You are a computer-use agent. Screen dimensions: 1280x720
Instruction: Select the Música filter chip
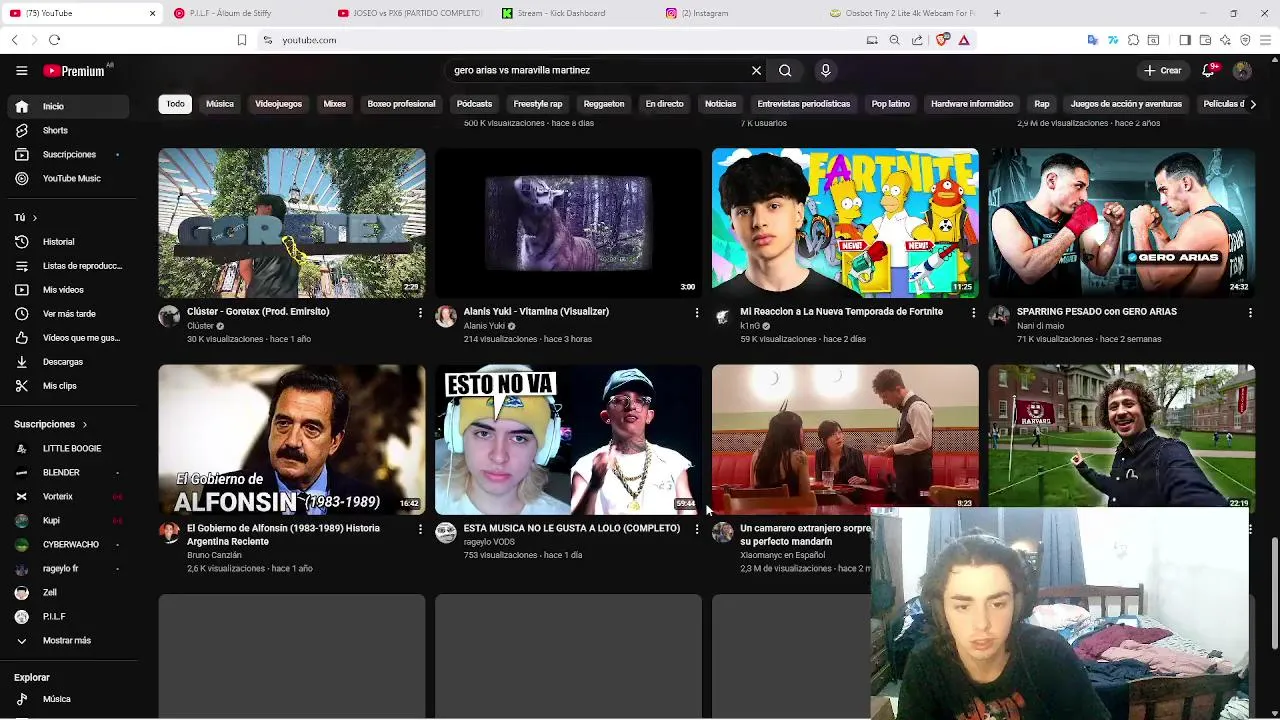220,104
